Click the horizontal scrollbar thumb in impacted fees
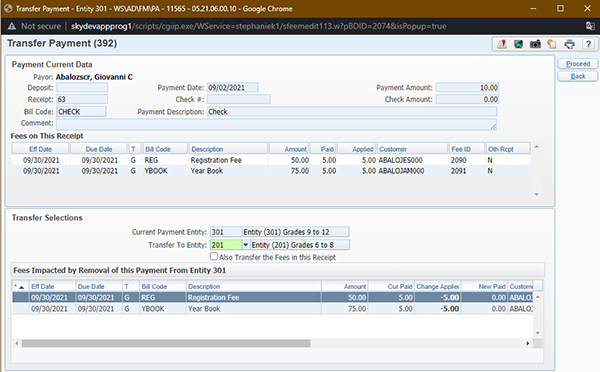 [x=166, y=343]
